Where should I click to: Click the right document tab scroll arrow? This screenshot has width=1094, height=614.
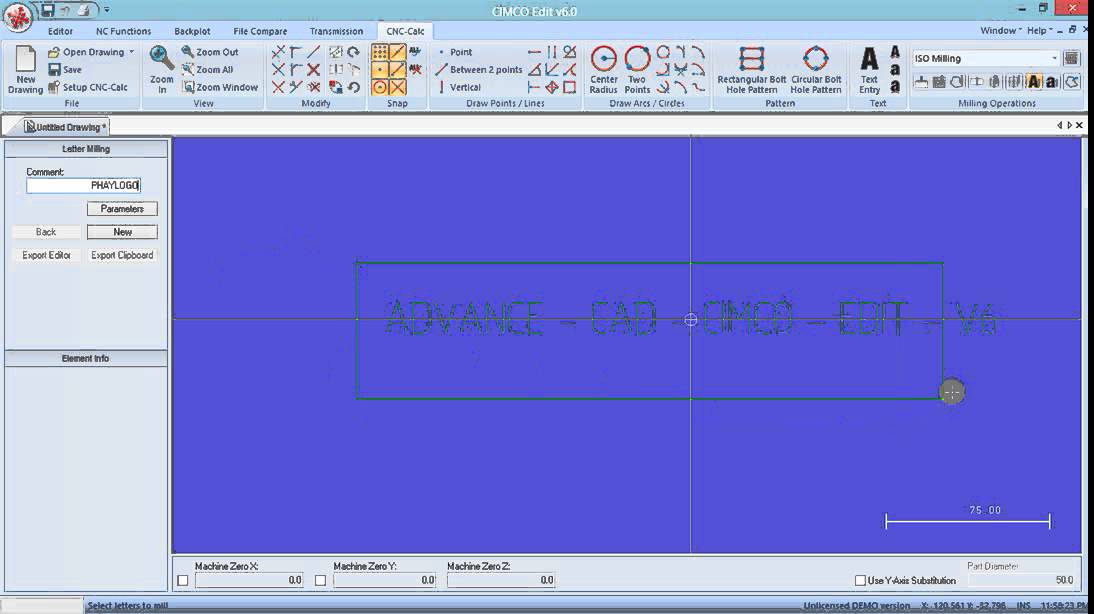tap(1070, 126)
